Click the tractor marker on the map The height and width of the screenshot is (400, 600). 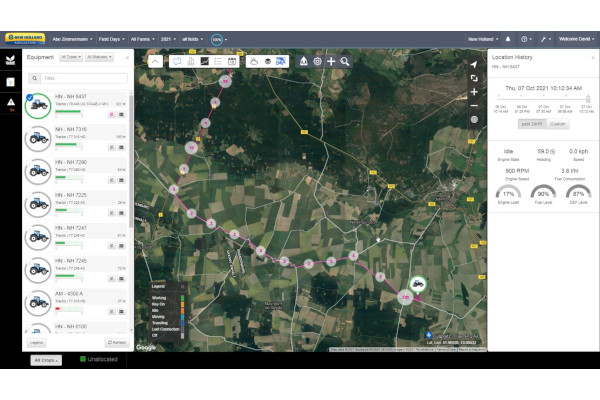pos(418,284)
